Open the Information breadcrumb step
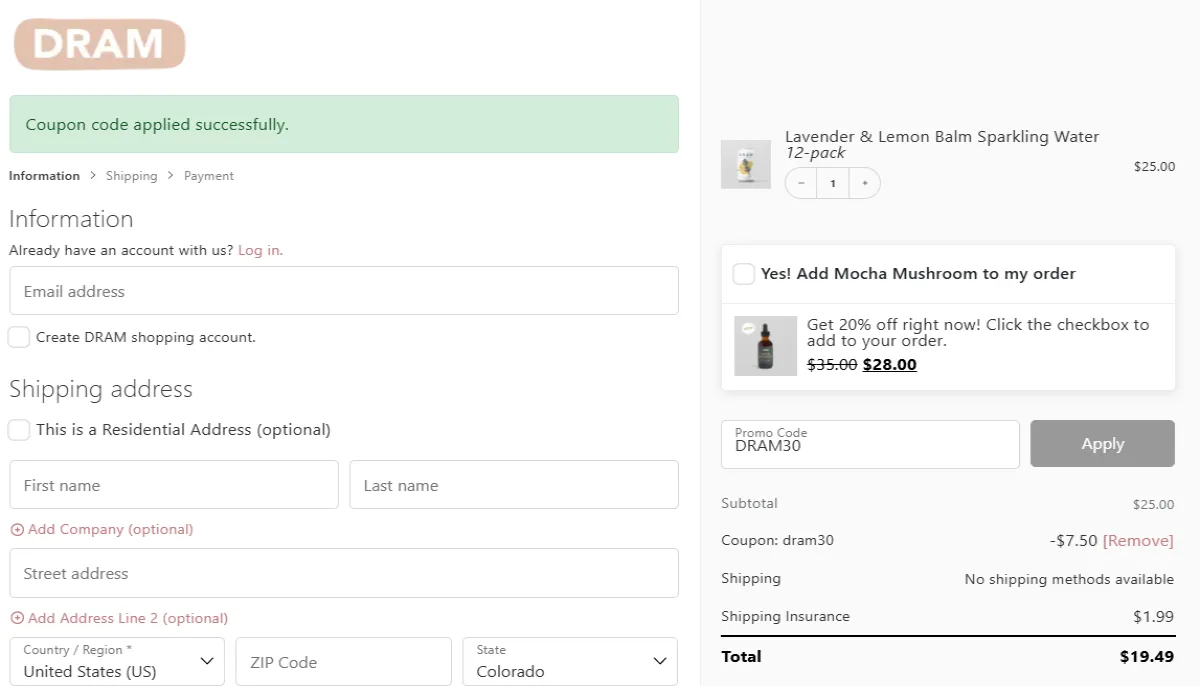Screen dimensions: 1200x686 point(44,176)
